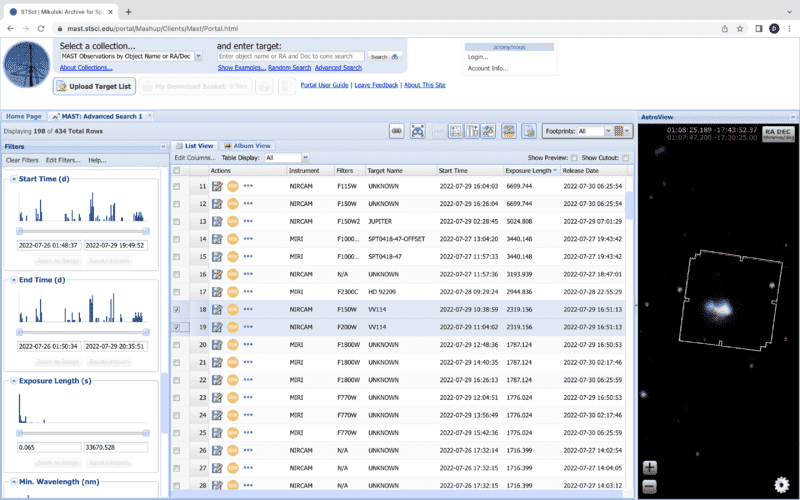Click the browser share icon
This screenshot has width=800, height=500.
(724, 29)
